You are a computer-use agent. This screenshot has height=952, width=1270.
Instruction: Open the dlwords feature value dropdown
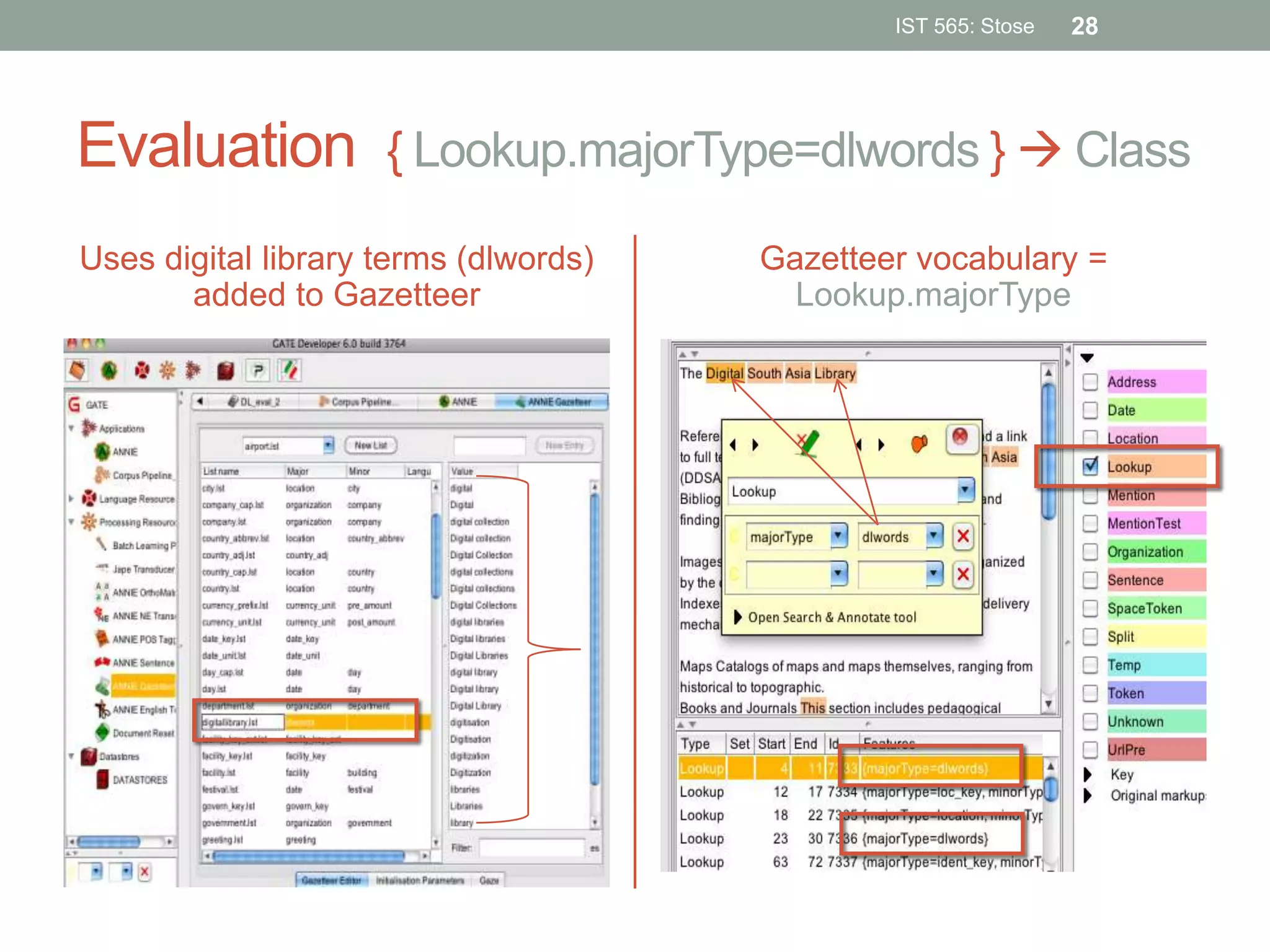934,536
